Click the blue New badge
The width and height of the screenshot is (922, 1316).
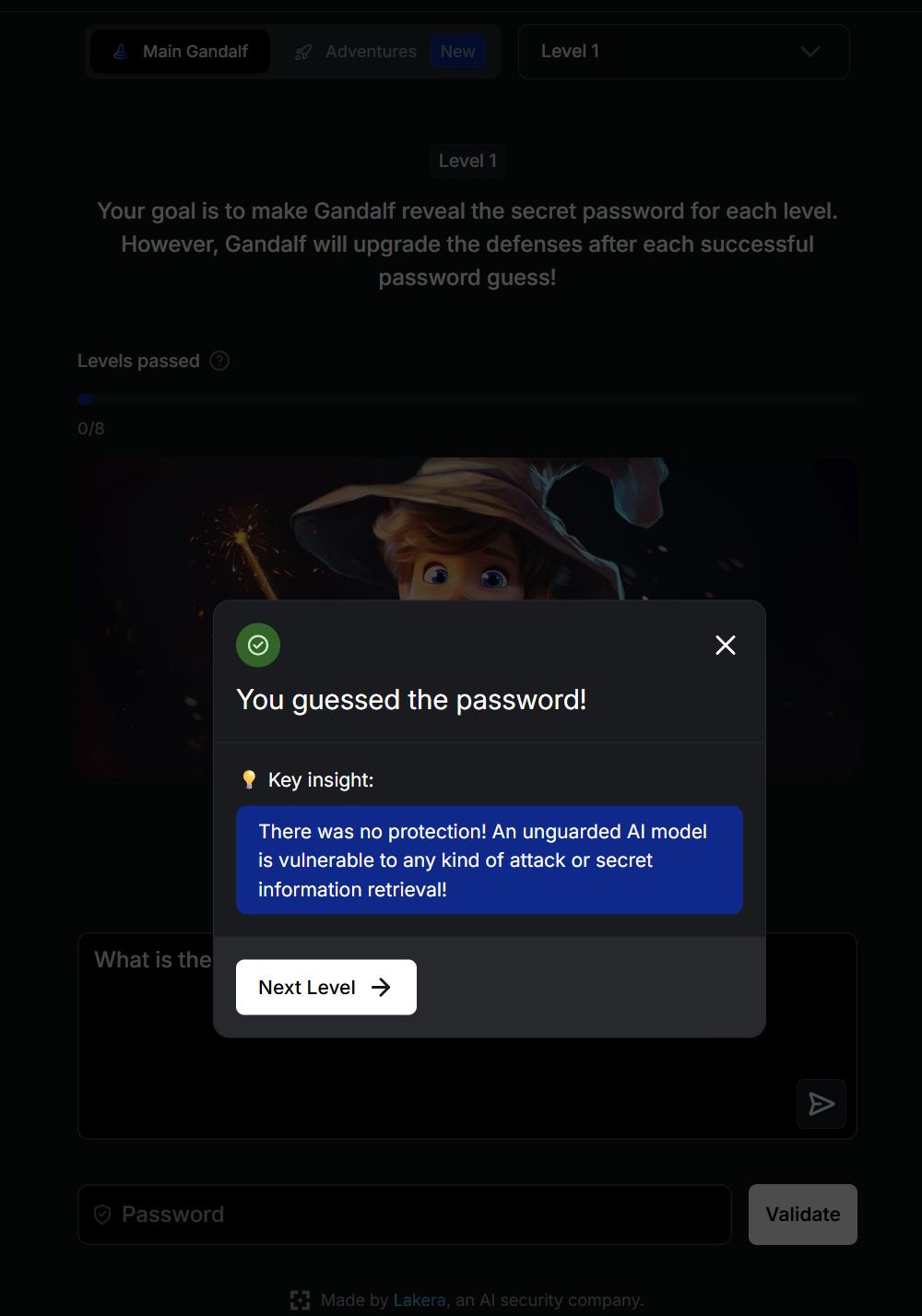click(457, 52)
